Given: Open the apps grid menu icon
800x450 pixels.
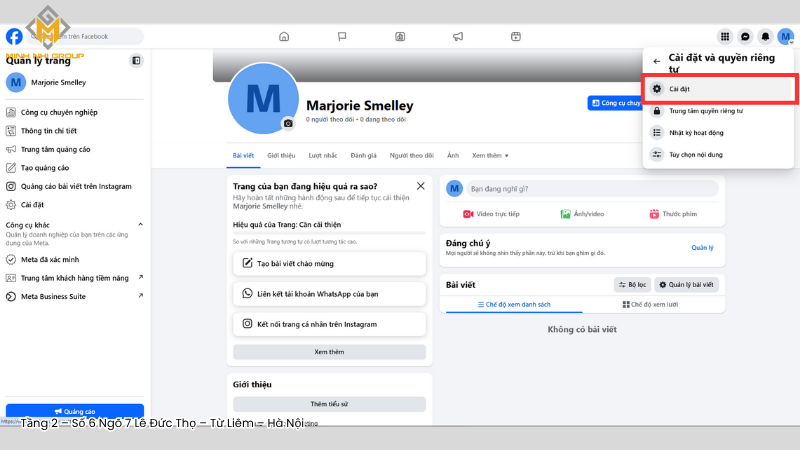Looking at the screenshot, I should coord(725,37).
